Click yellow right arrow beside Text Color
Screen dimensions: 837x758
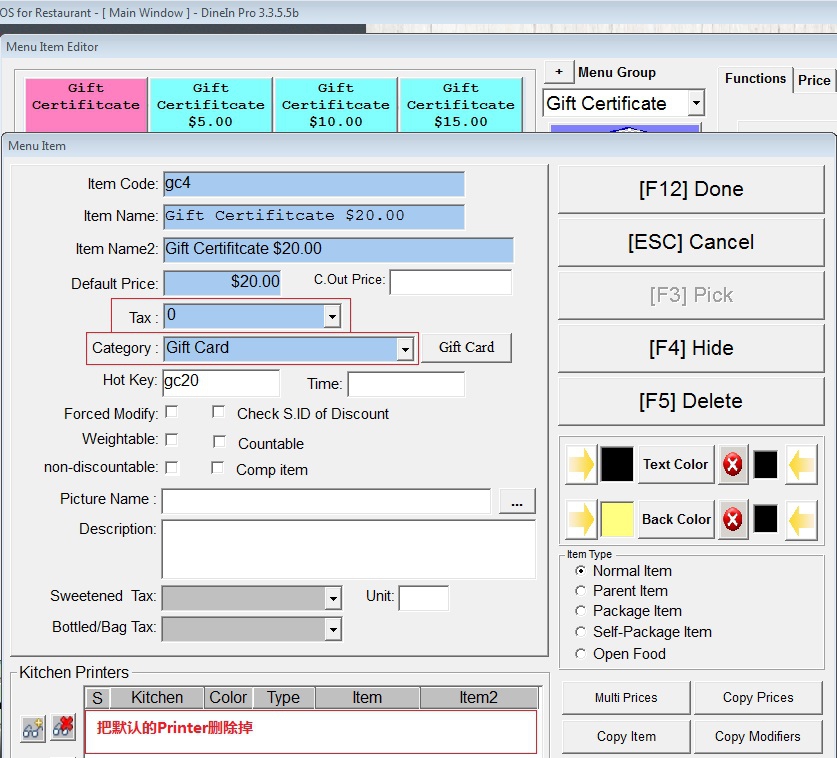581,464
